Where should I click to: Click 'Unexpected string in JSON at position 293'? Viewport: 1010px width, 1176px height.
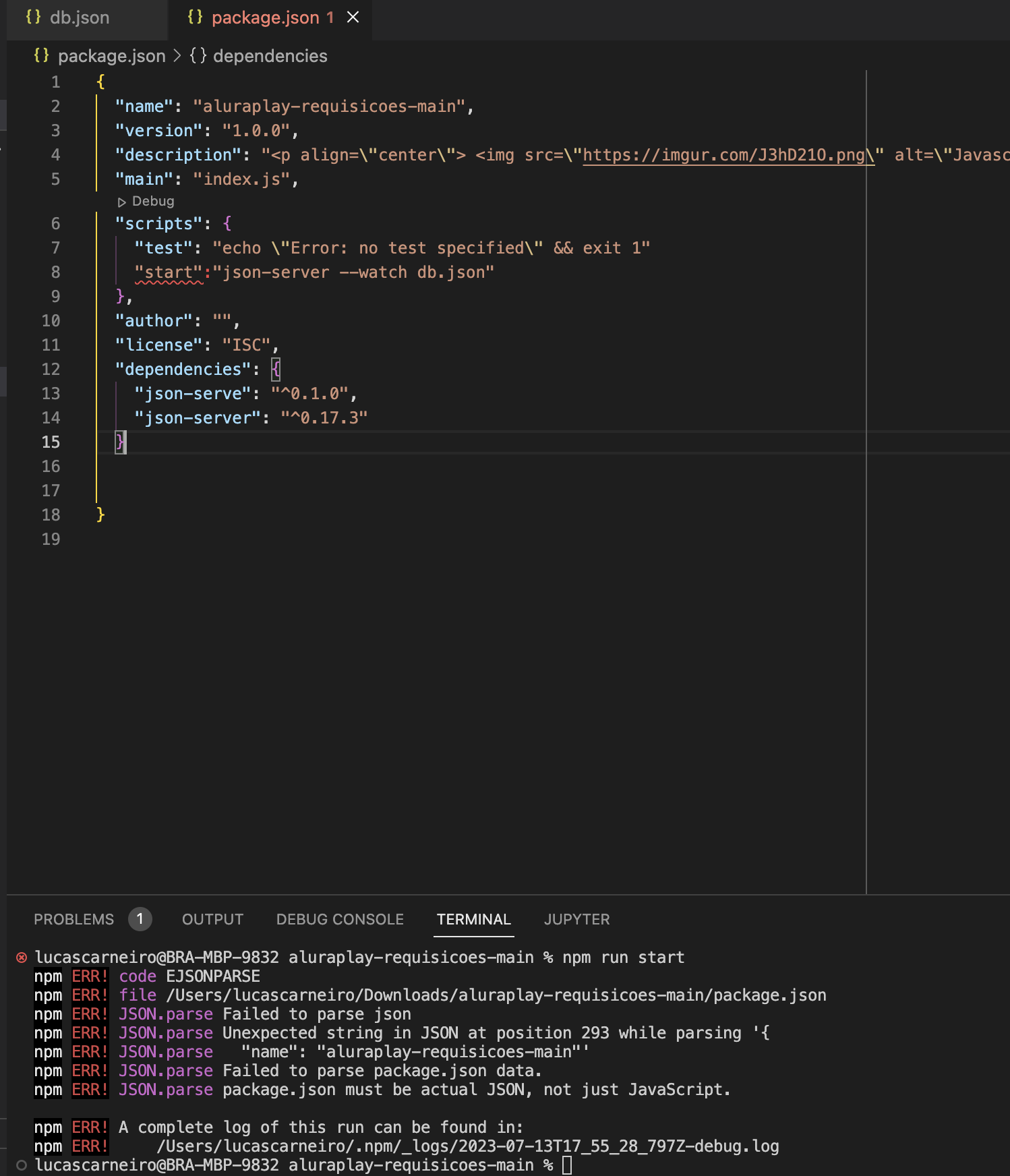click(416, 1033)
